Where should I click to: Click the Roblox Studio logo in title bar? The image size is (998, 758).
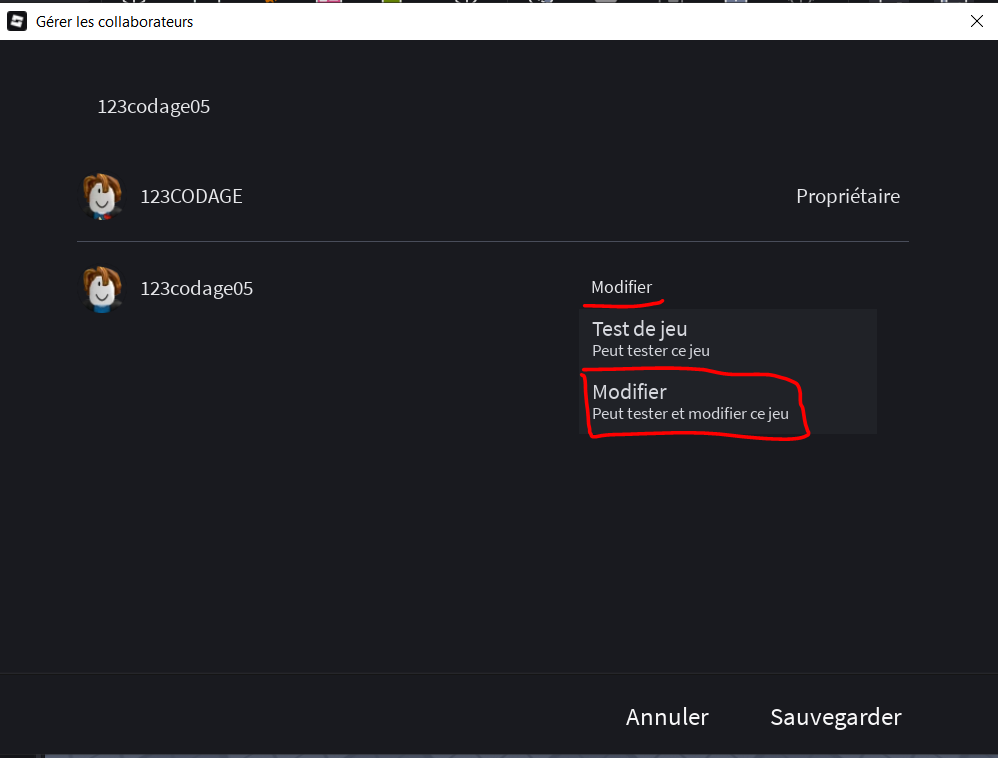tap(17, 21)
